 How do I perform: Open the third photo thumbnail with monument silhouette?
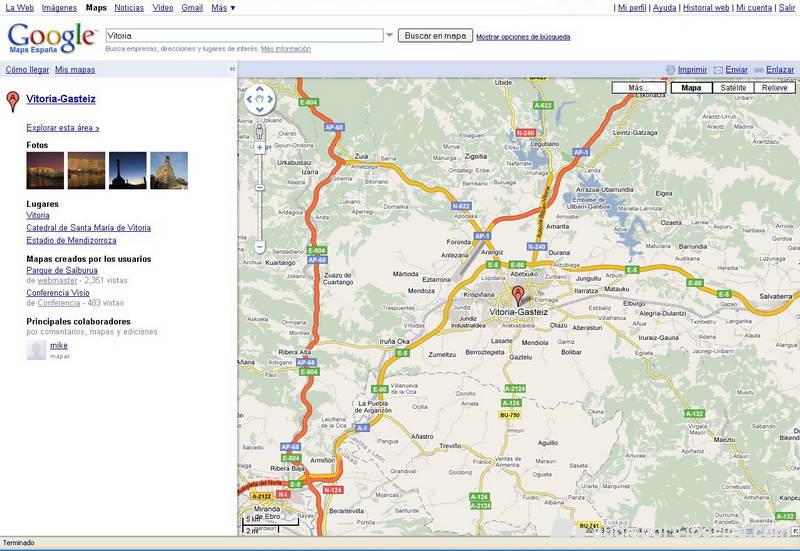pyautogui.click(x=128, y=170)
